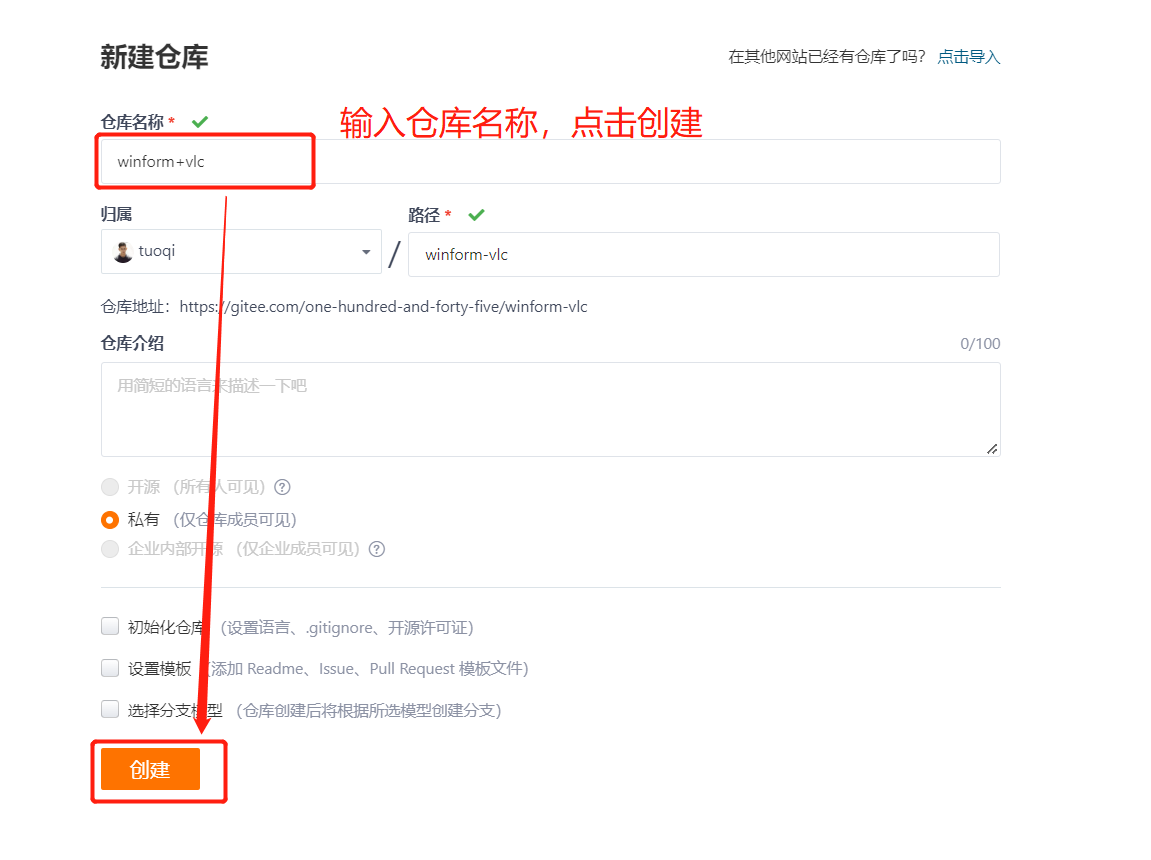Click the dropdown arrow in the tuoqi selector

(366, 251)
